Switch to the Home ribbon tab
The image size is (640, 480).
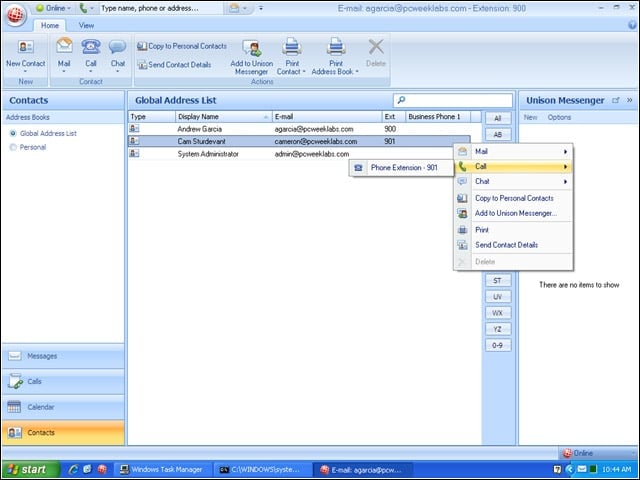(50, 25)
